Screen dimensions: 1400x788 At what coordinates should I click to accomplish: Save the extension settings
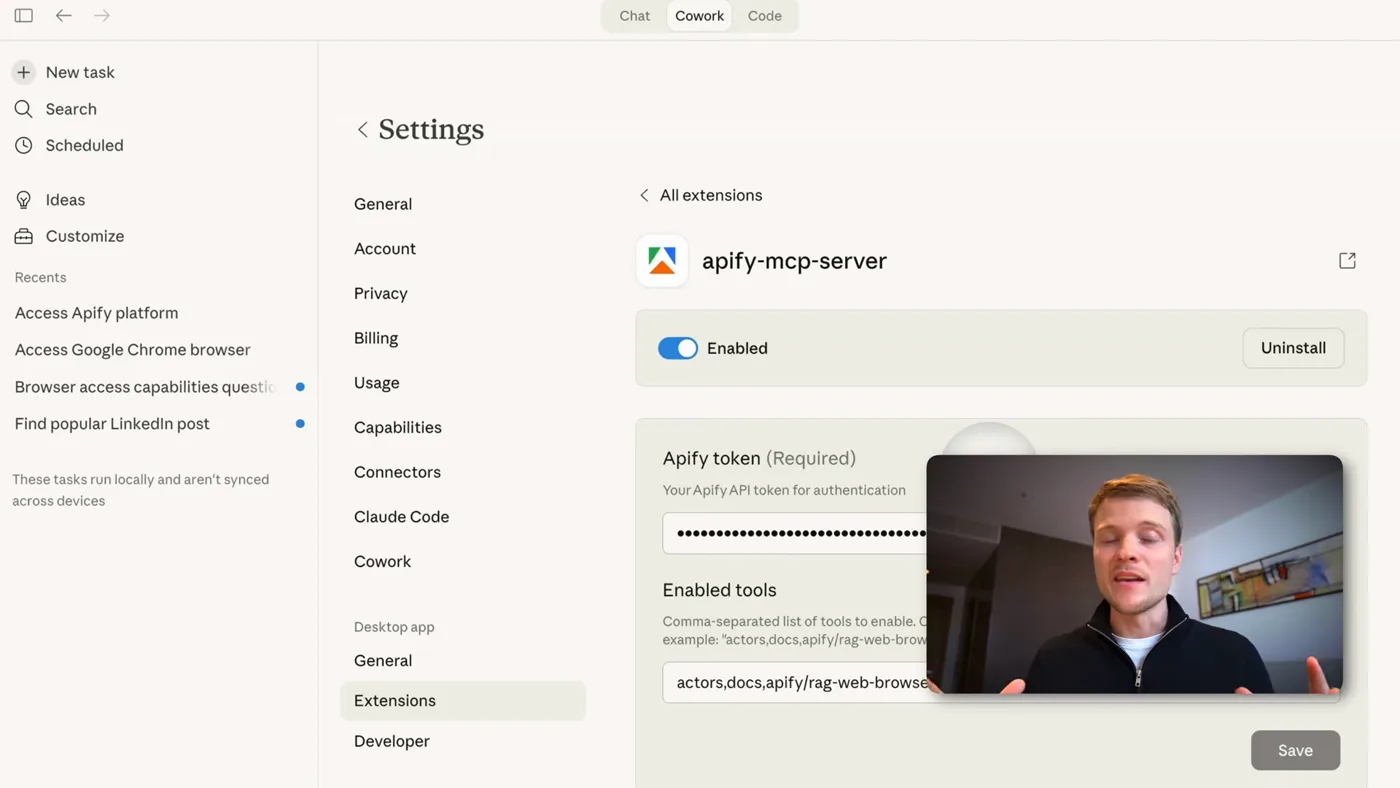click(1295, 750)
